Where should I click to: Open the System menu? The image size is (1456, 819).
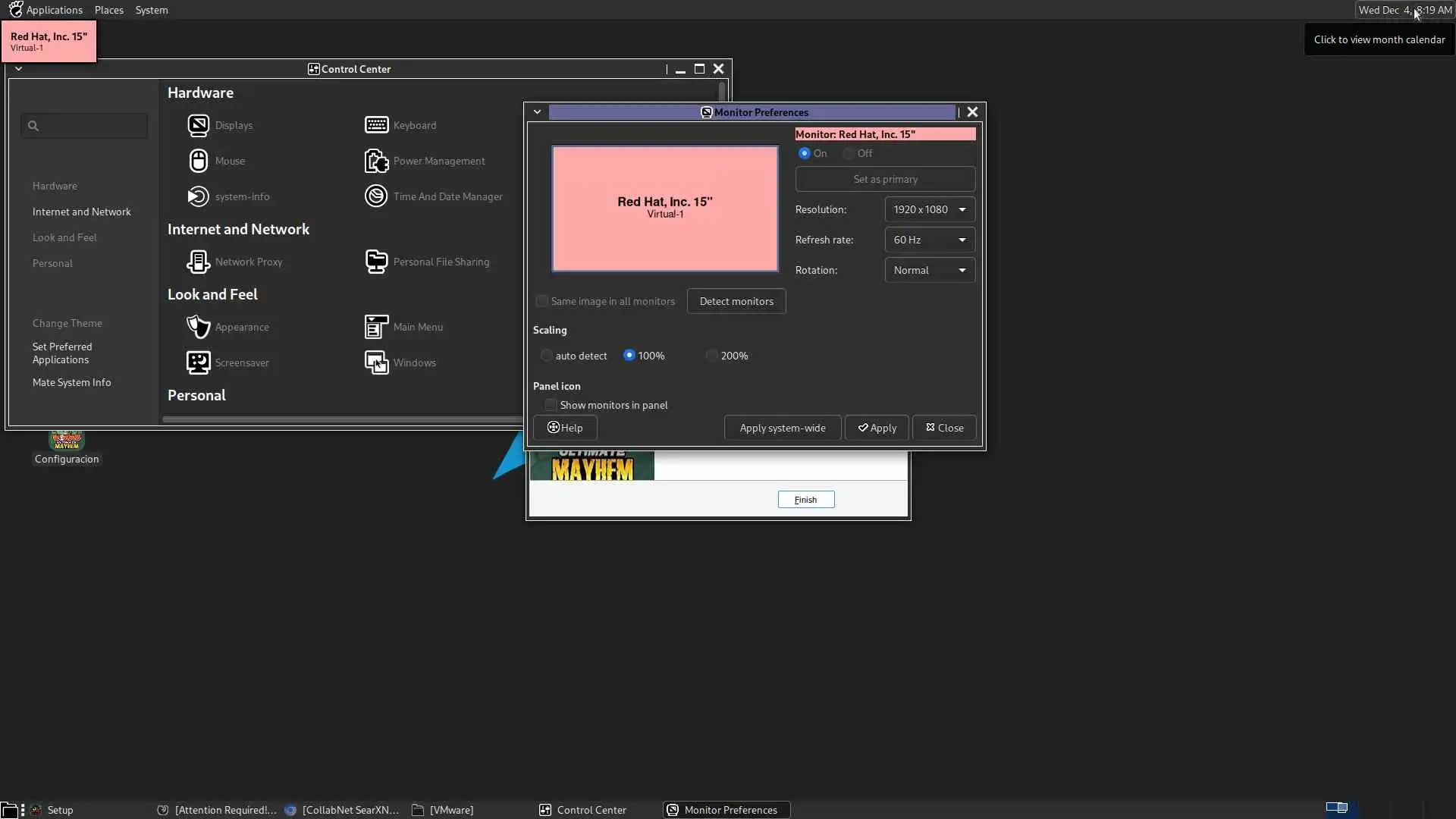click(x=152, y=10)
